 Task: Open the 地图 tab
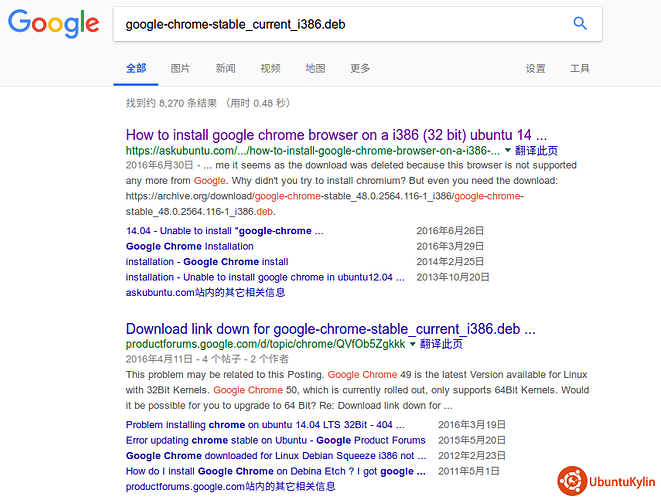coord(315,68)
